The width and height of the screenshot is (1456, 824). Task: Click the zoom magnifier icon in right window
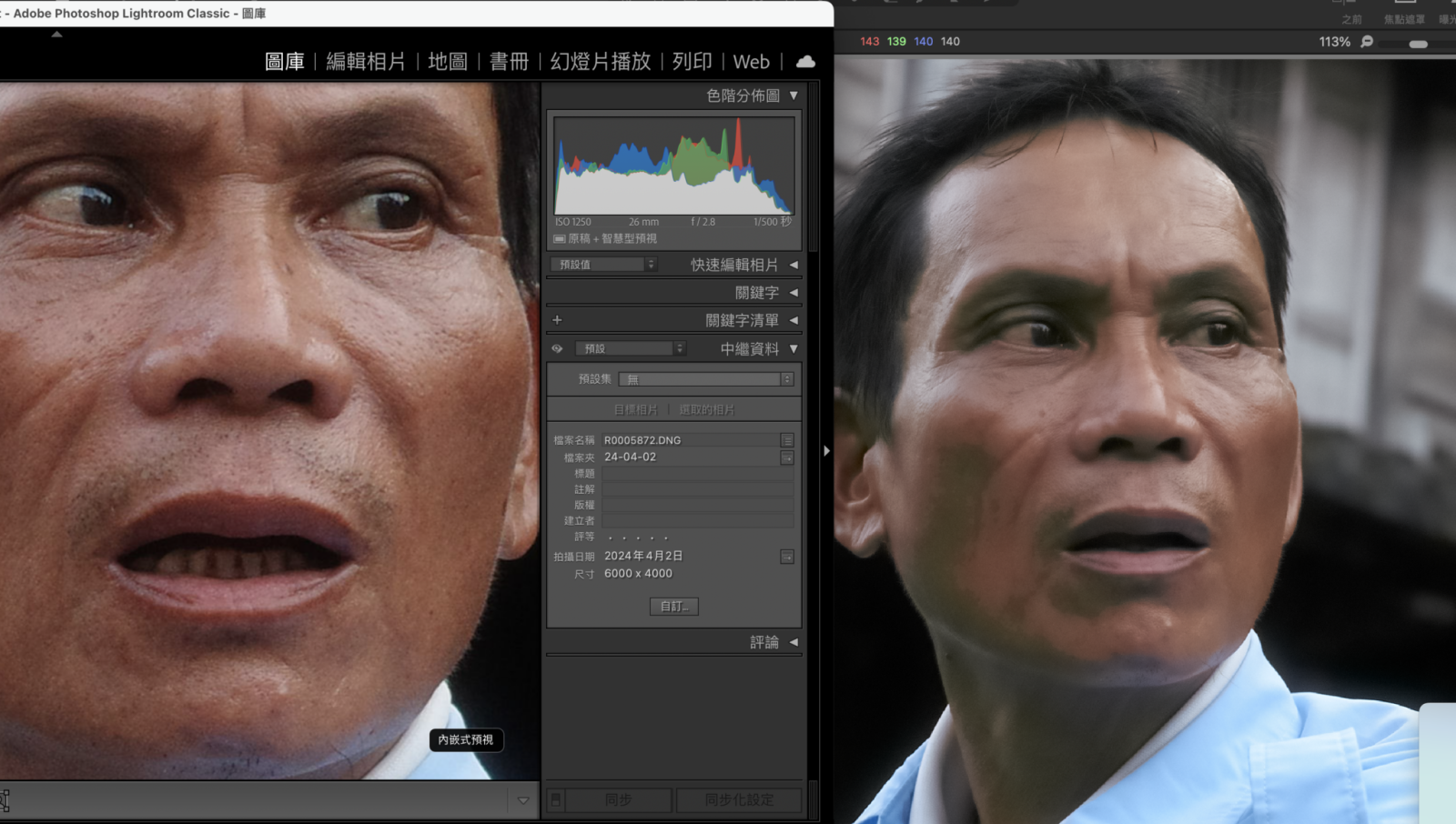1367,42
